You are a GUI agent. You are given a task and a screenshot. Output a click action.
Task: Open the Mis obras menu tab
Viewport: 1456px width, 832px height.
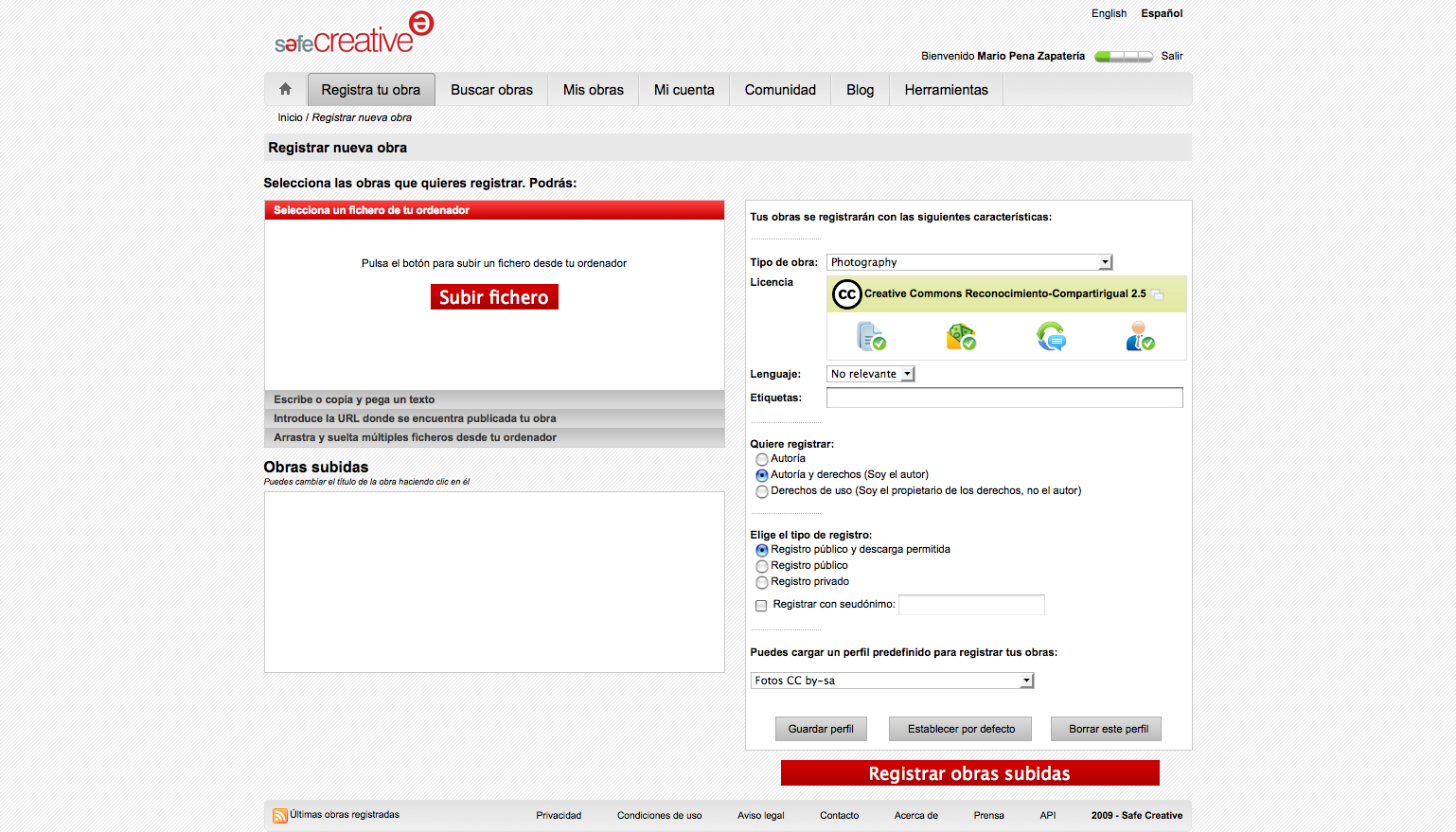tap(593, 90)
